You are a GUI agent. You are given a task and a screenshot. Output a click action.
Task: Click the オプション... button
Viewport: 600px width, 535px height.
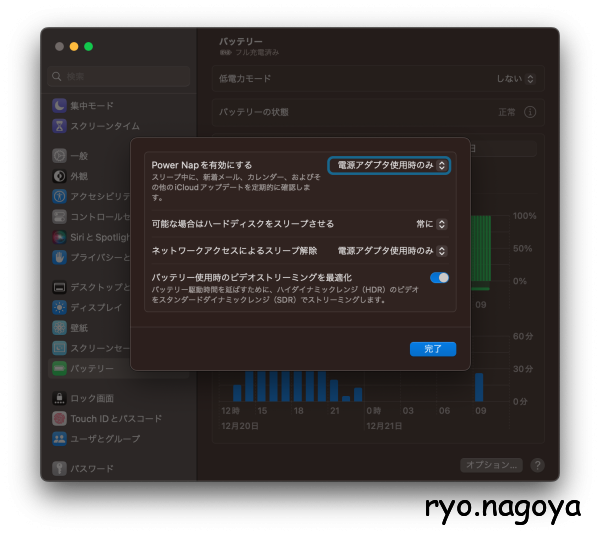pos(491,465)
